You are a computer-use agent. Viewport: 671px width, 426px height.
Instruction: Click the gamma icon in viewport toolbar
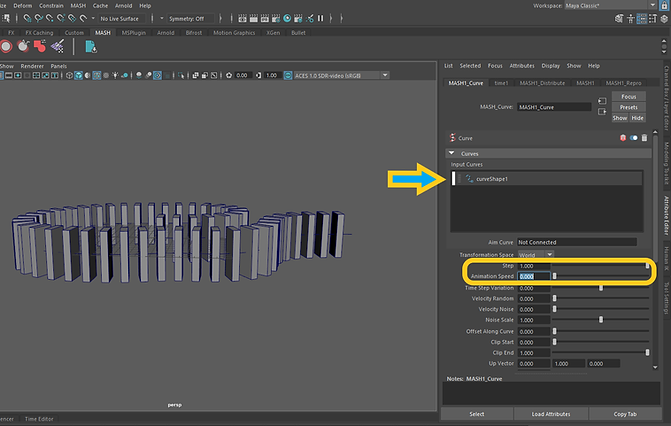[x=258, y=75]
